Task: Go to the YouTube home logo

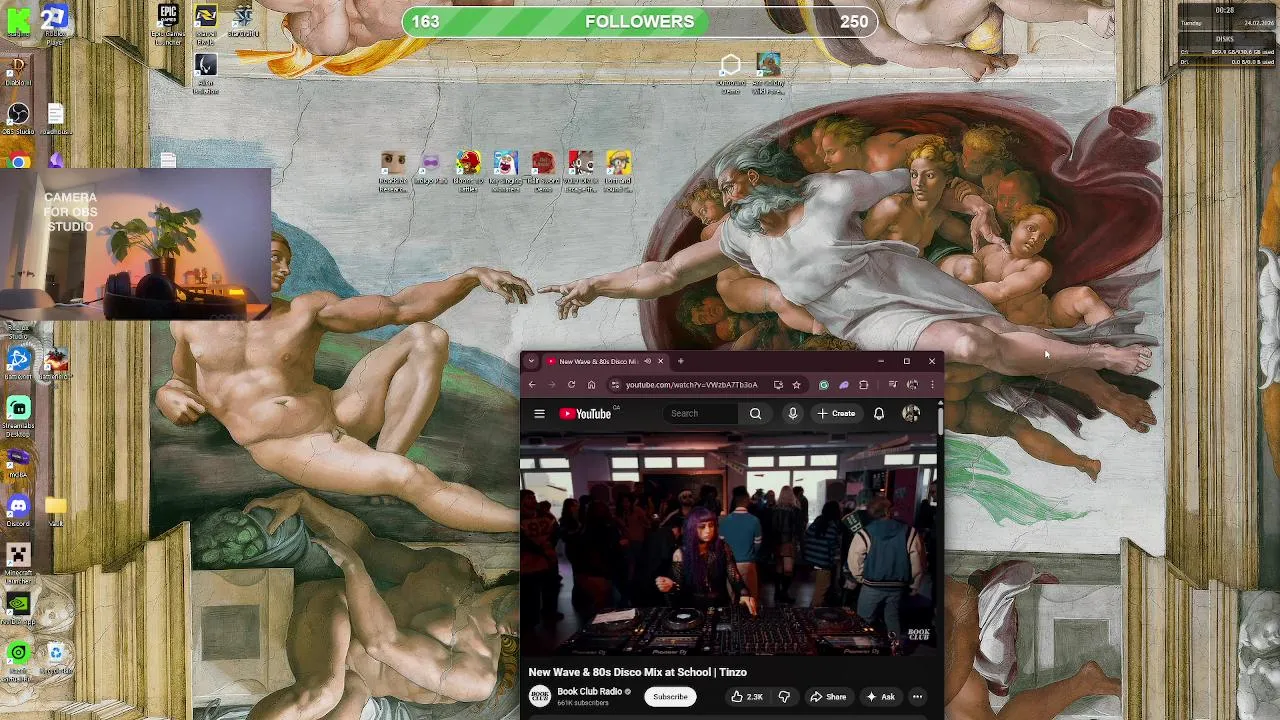Action: click(x=586, y=413)
